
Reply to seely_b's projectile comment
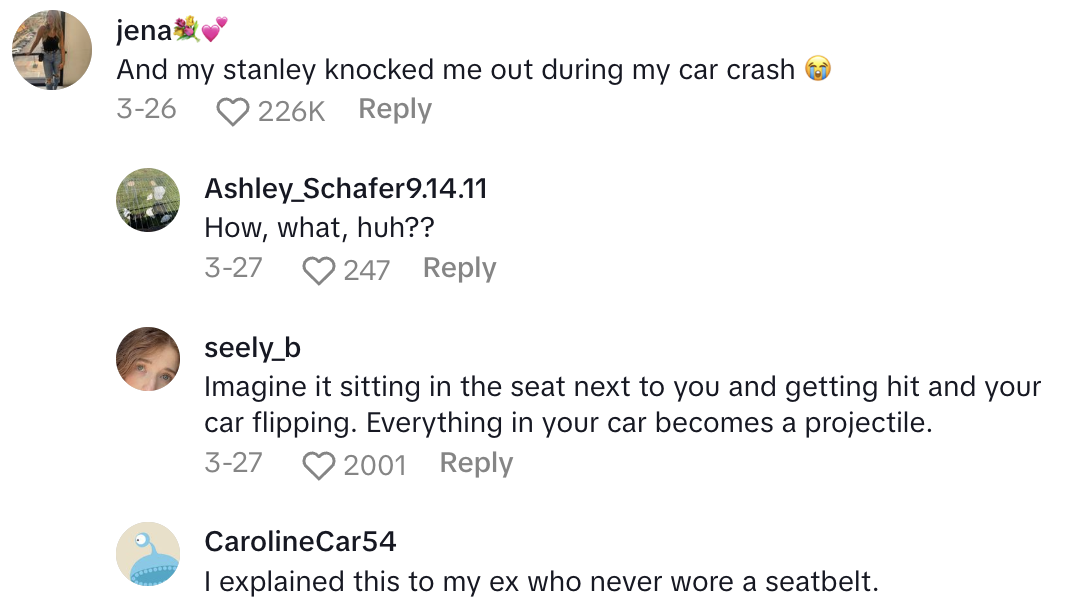coord(476,463)
